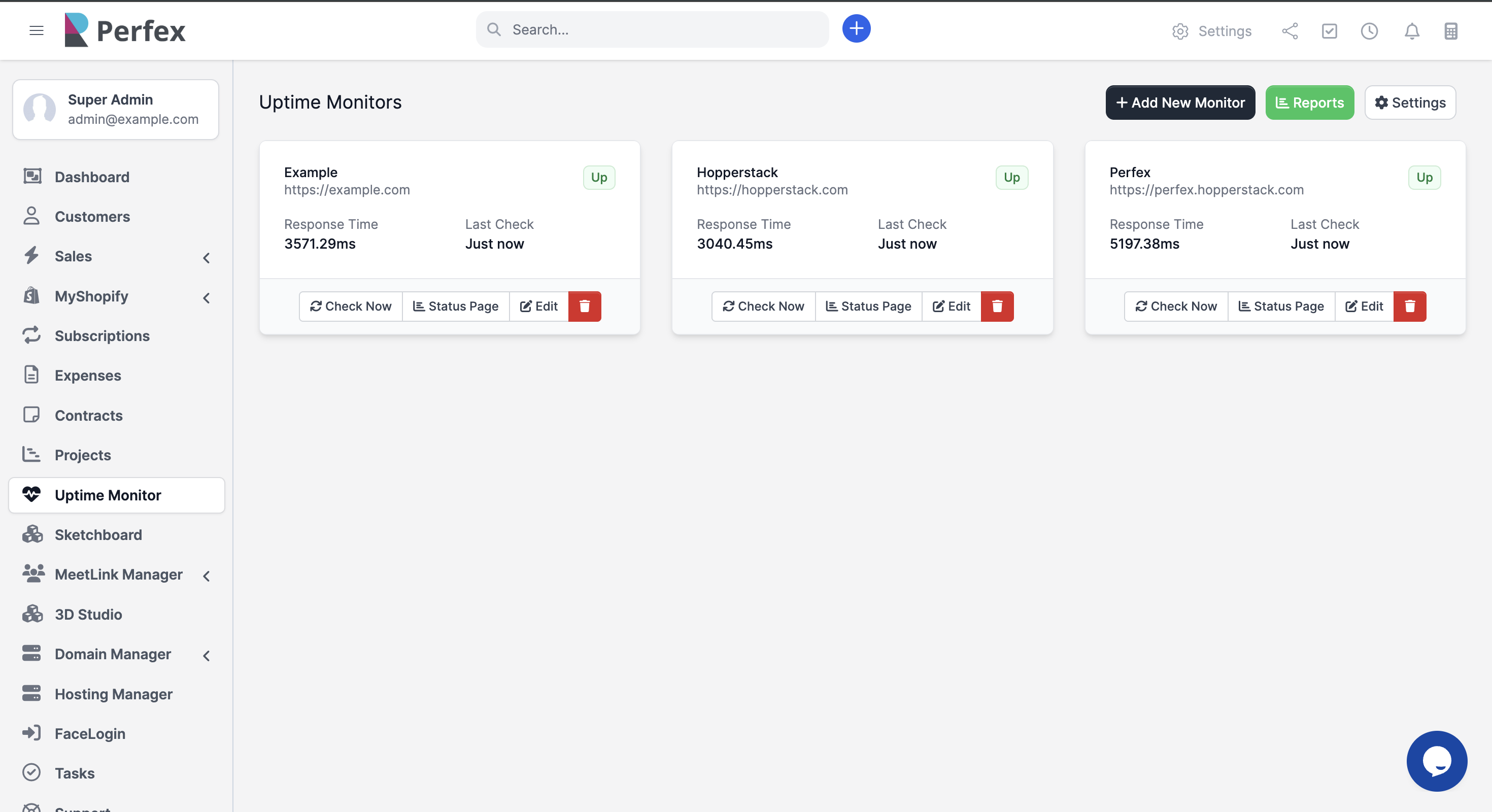The width and height of the screenshot is (1492, 812).
Task: Open the to-do checkbox icon in header
Action: 1329,31
